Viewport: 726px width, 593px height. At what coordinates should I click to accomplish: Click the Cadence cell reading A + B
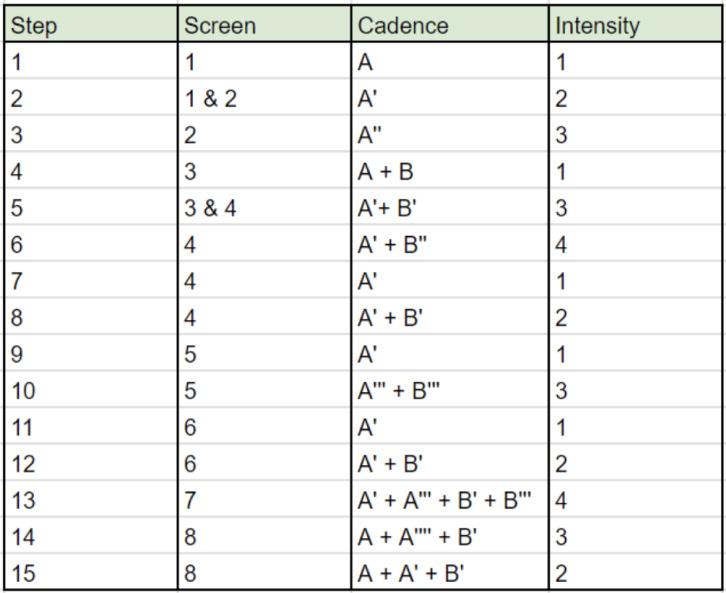coord(451,172)
